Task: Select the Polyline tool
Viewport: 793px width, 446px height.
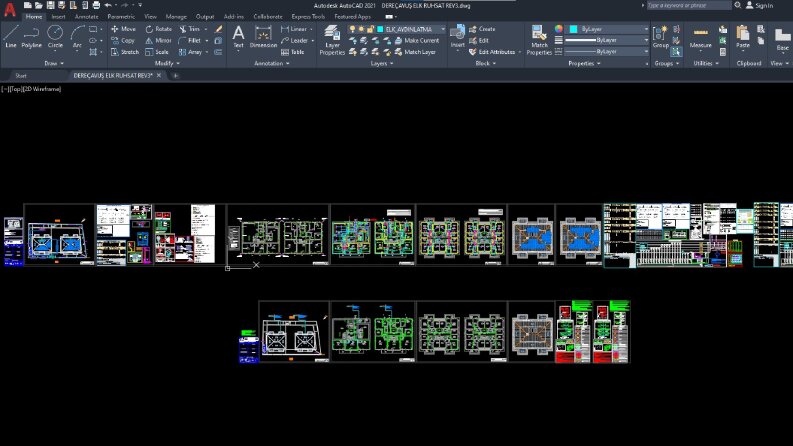Action: [x=31, y=36]
